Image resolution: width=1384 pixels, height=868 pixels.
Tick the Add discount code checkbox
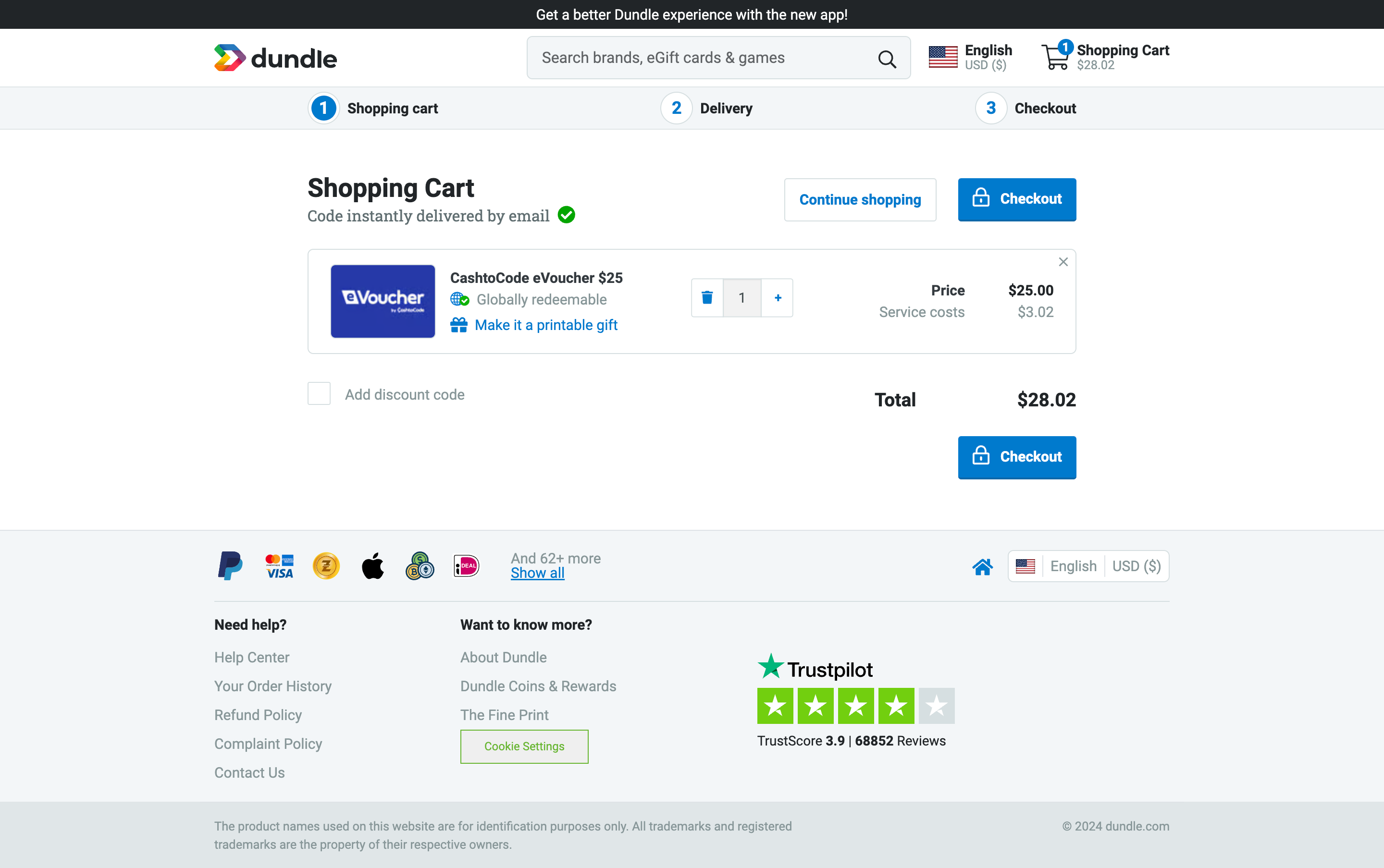tap(319, 394)
